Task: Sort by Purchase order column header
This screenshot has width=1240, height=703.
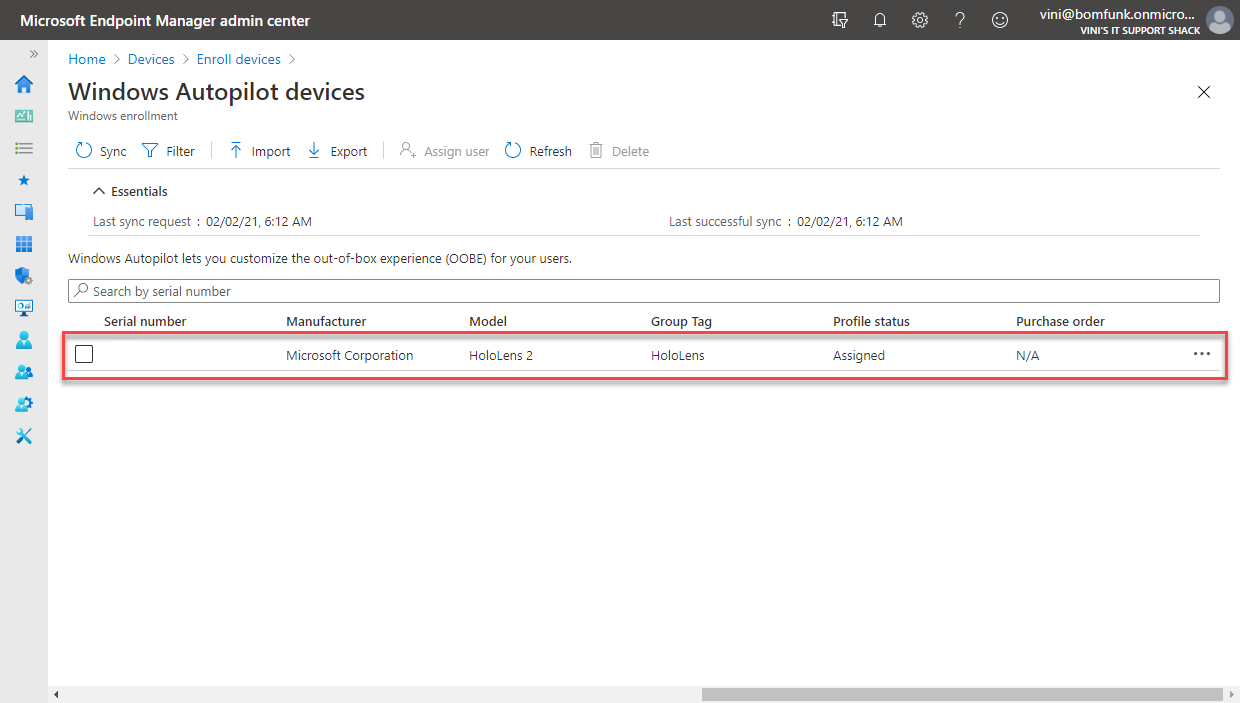Action: point(1060,321)
